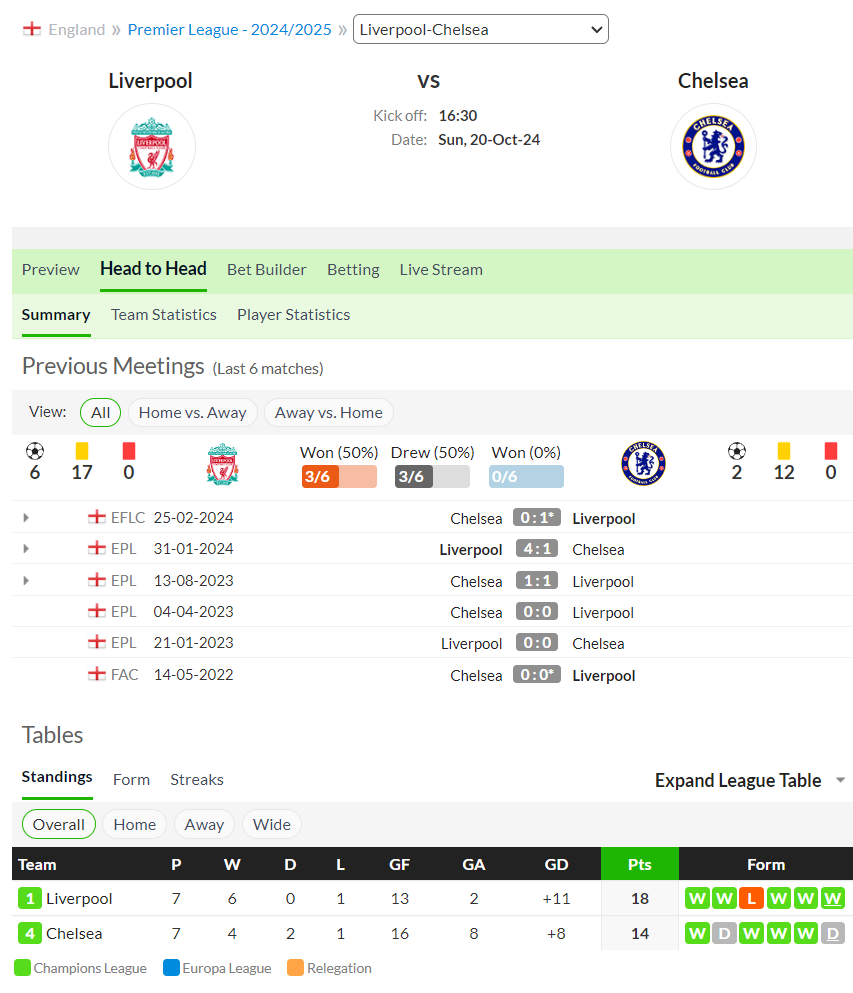The image size is (853, 993).
Task: Switch standings filter to Wide
Action: click(x=272, y=825)
